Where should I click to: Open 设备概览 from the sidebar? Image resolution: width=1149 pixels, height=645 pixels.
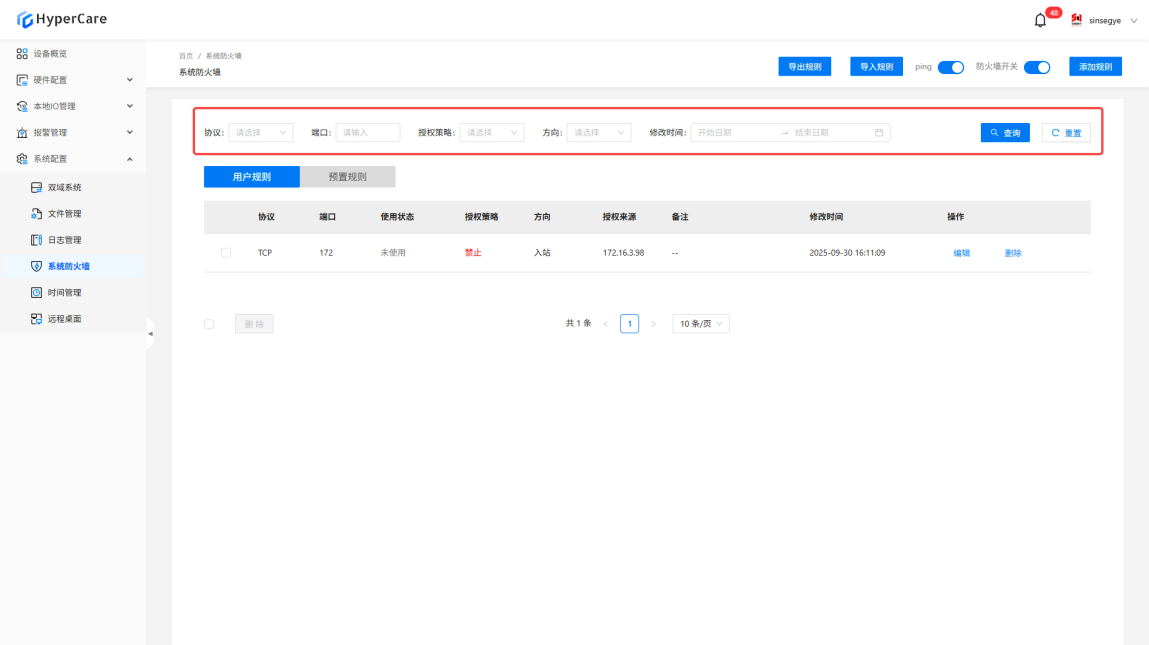[x=50, y=53]
